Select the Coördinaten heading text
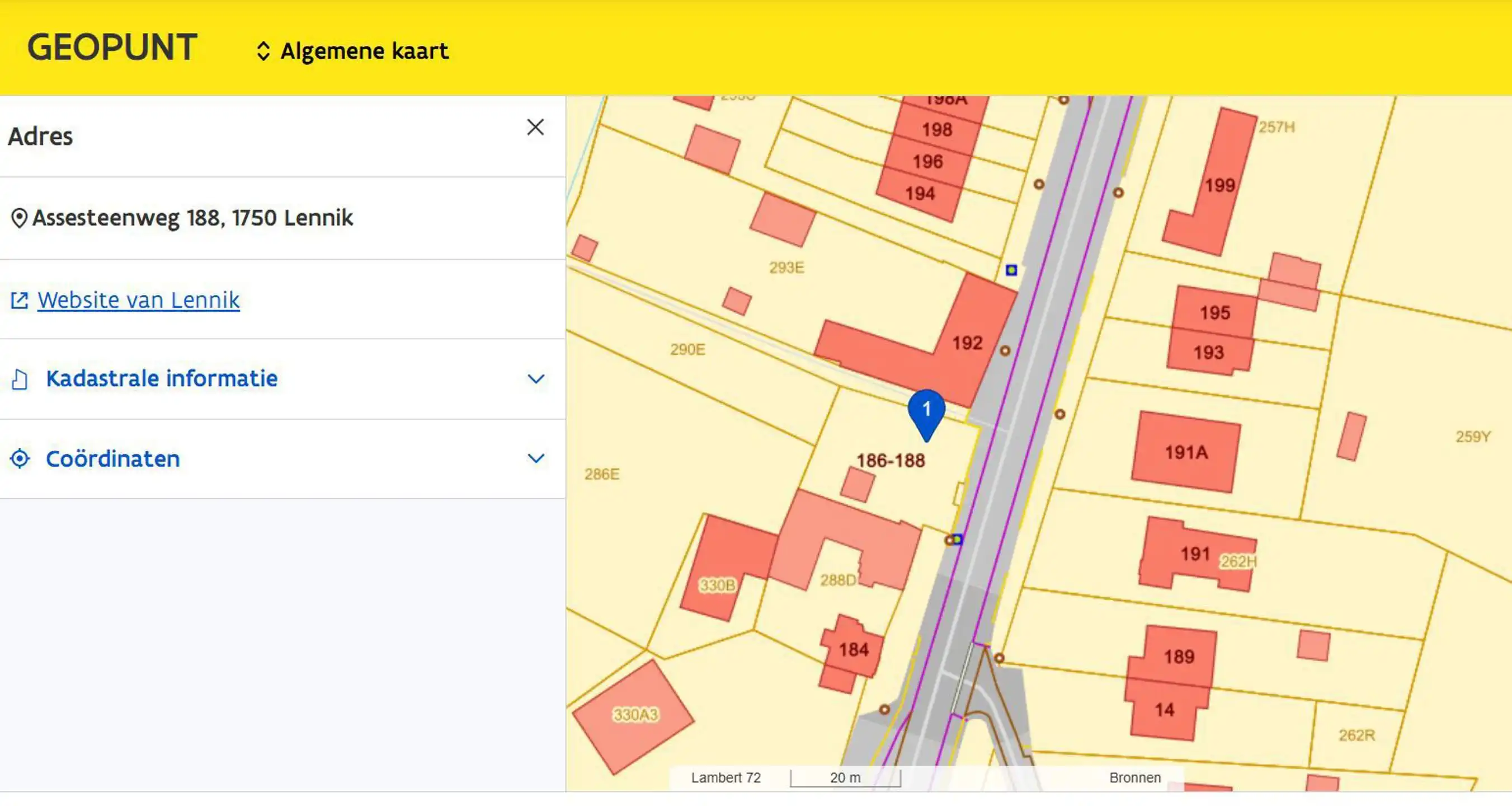1512x806 pixels. [x=112, y=459]
